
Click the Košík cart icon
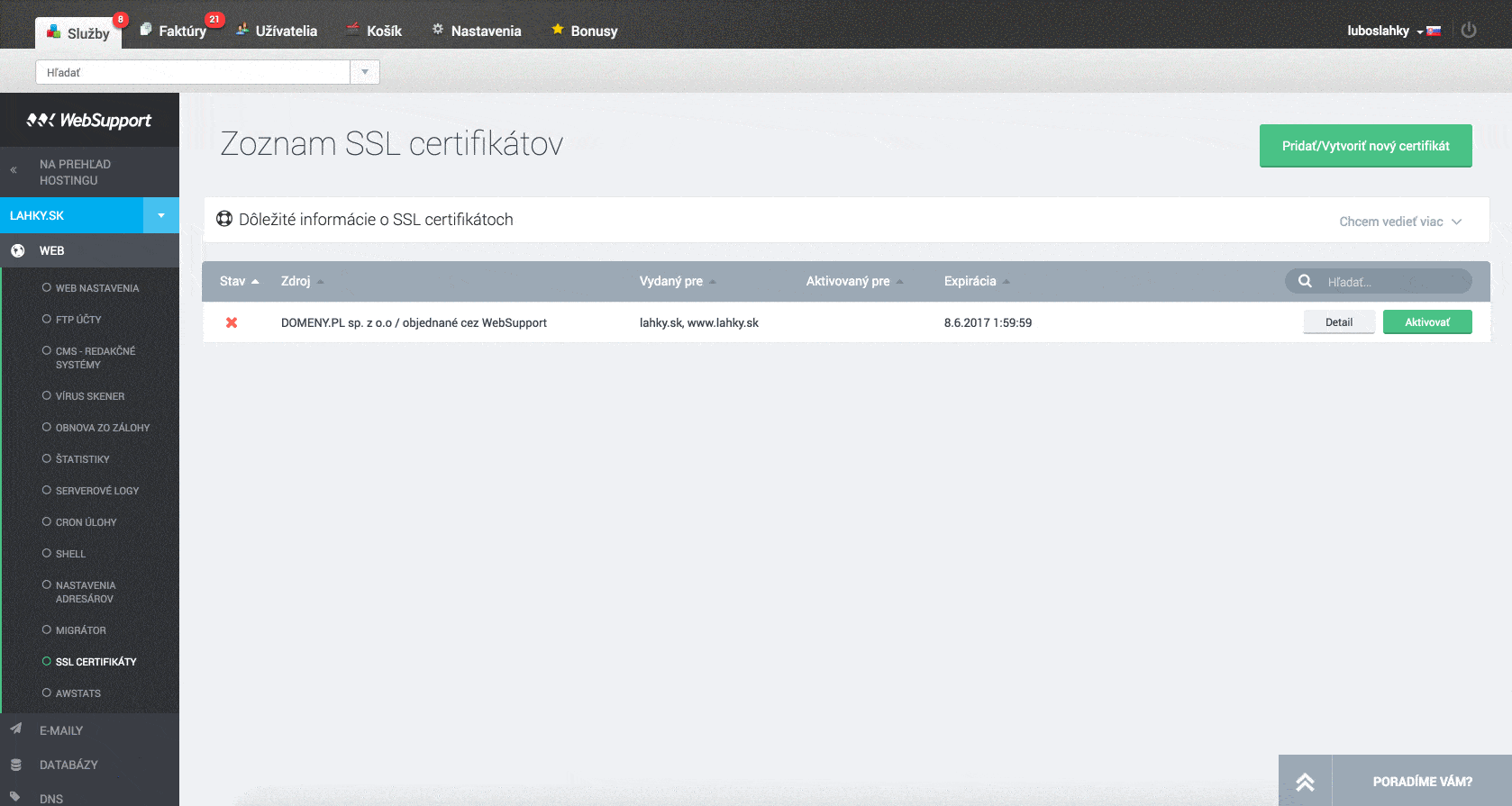tap(353, 29)
